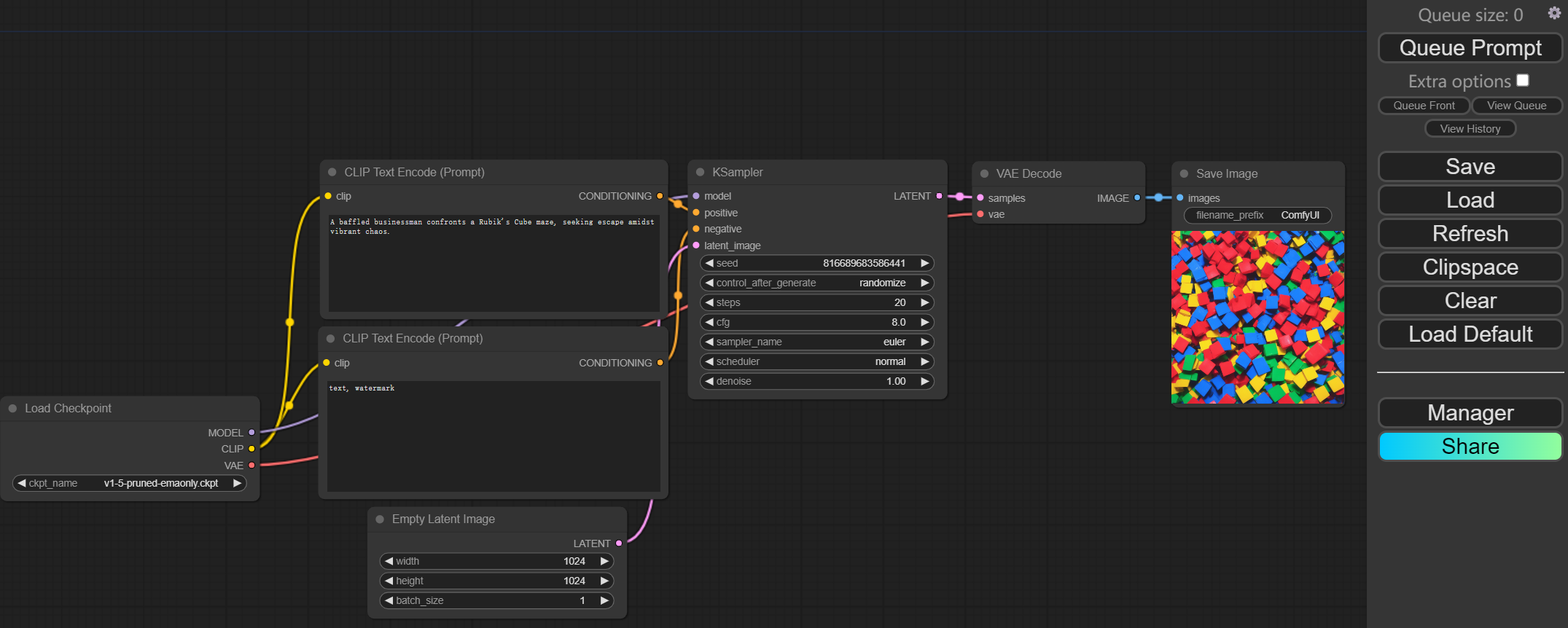
Task: Increase the latent width with the right arrow
Action: click(604, 561)
